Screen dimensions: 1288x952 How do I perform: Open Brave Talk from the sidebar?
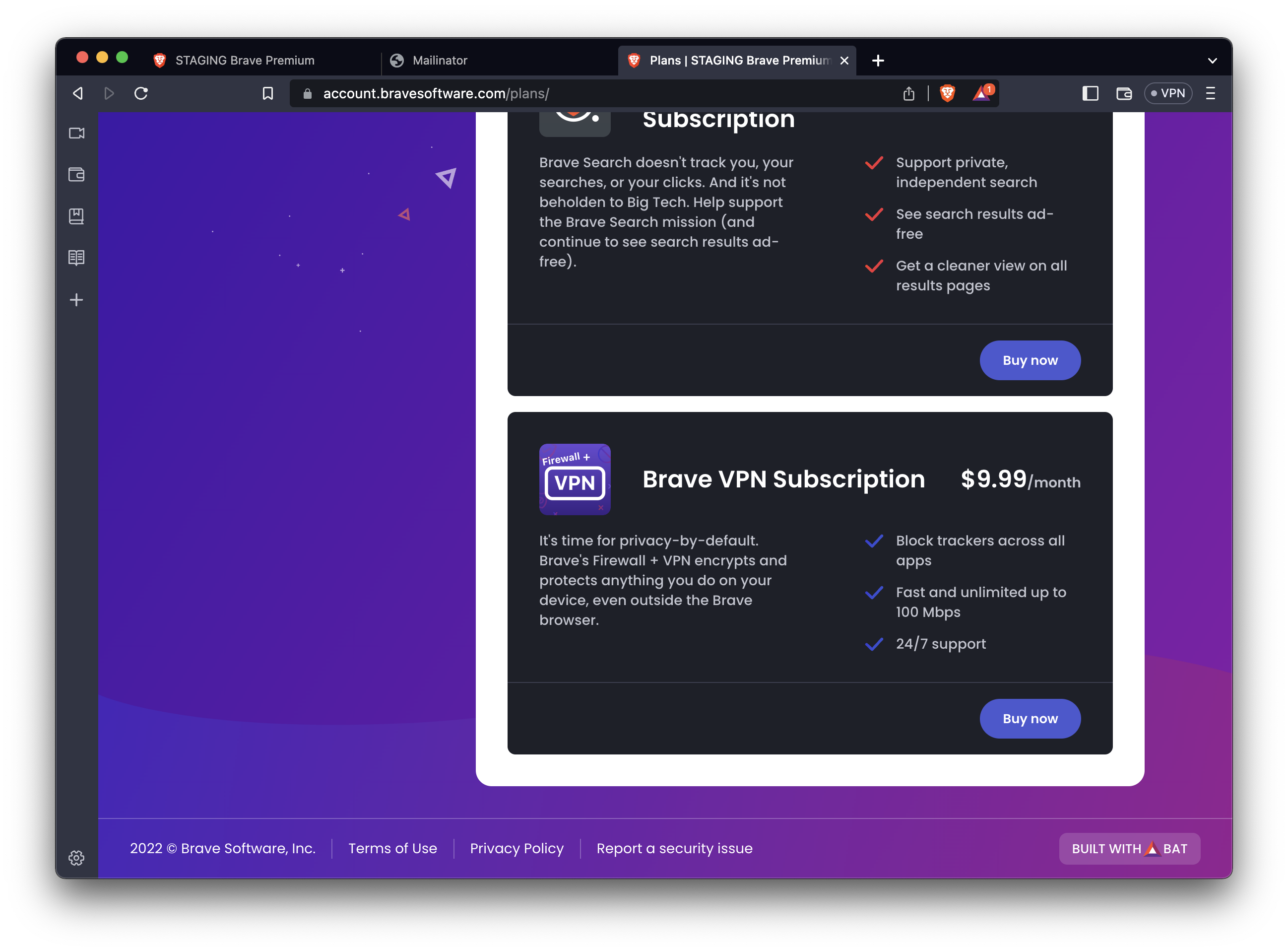76,133
